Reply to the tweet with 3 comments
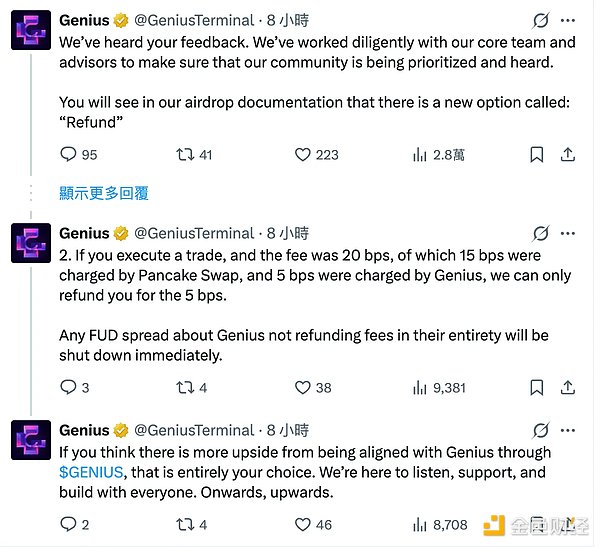The image size is (600, 547). coord(68,387)
